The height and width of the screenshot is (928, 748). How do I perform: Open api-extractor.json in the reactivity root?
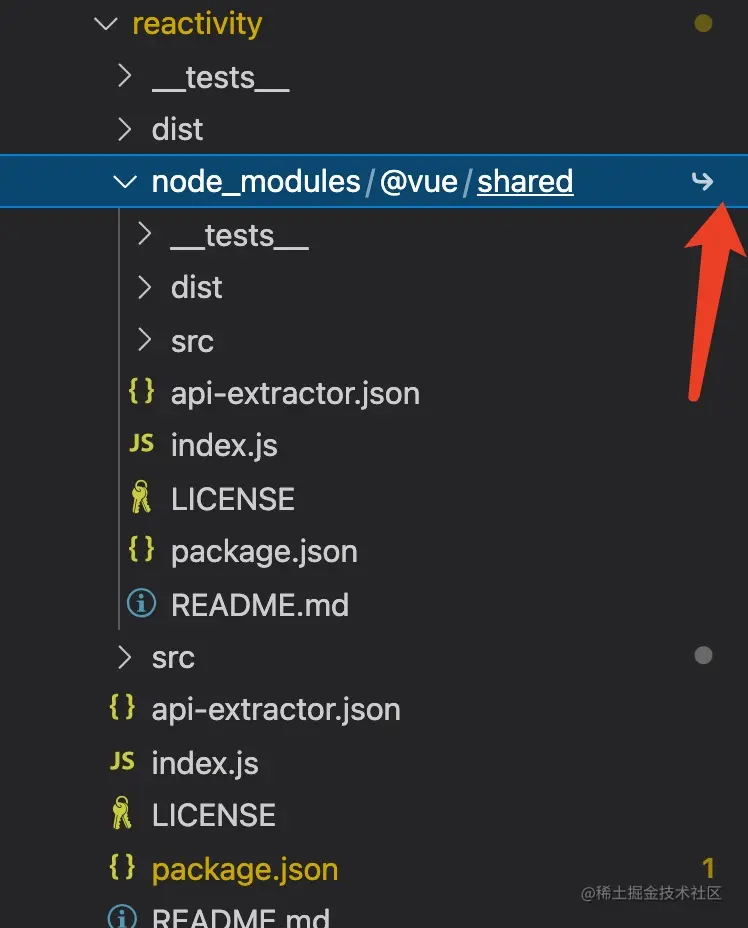(276, 710)
